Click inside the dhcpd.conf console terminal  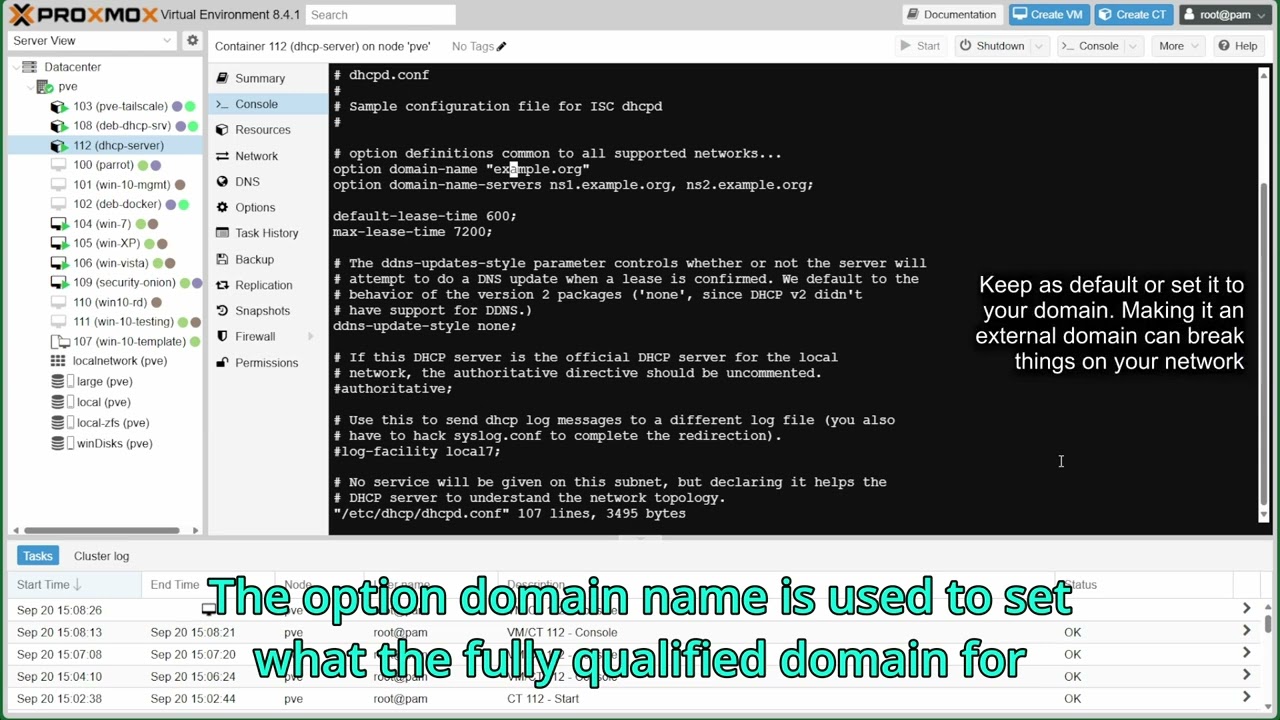(x=795, y=300)
